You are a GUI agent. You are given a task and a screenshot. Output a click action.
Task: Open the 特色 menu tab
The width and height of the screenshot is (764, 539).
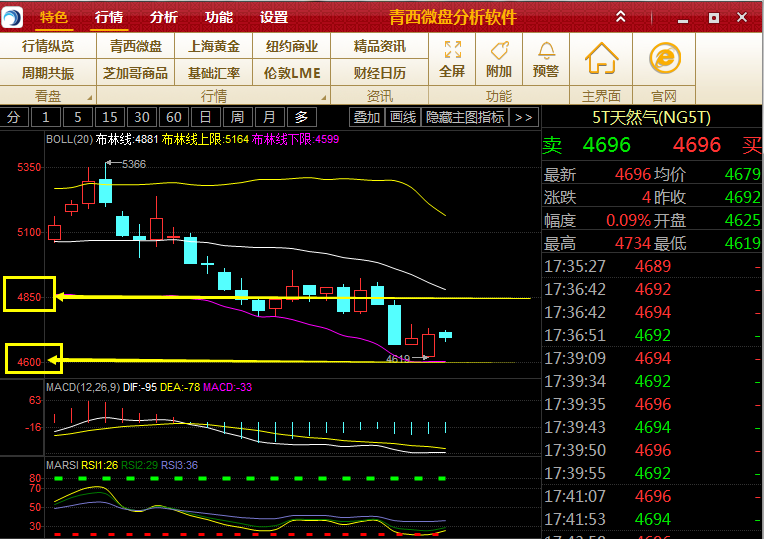pyautogui.click(x=54, y=18)
